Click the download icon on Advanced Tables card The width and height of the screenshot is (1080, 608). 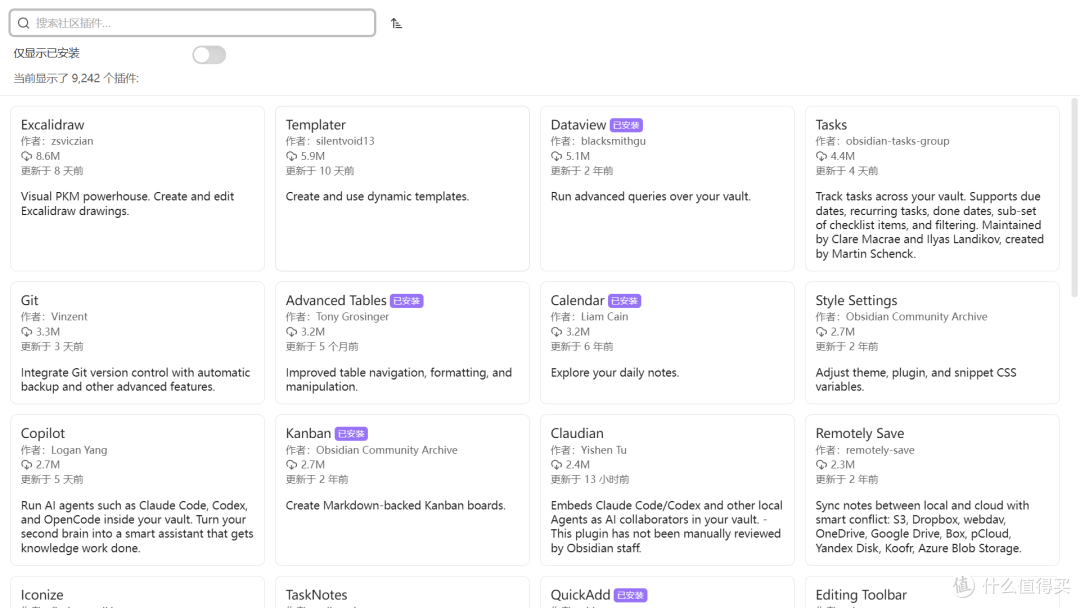coord(291,332)
